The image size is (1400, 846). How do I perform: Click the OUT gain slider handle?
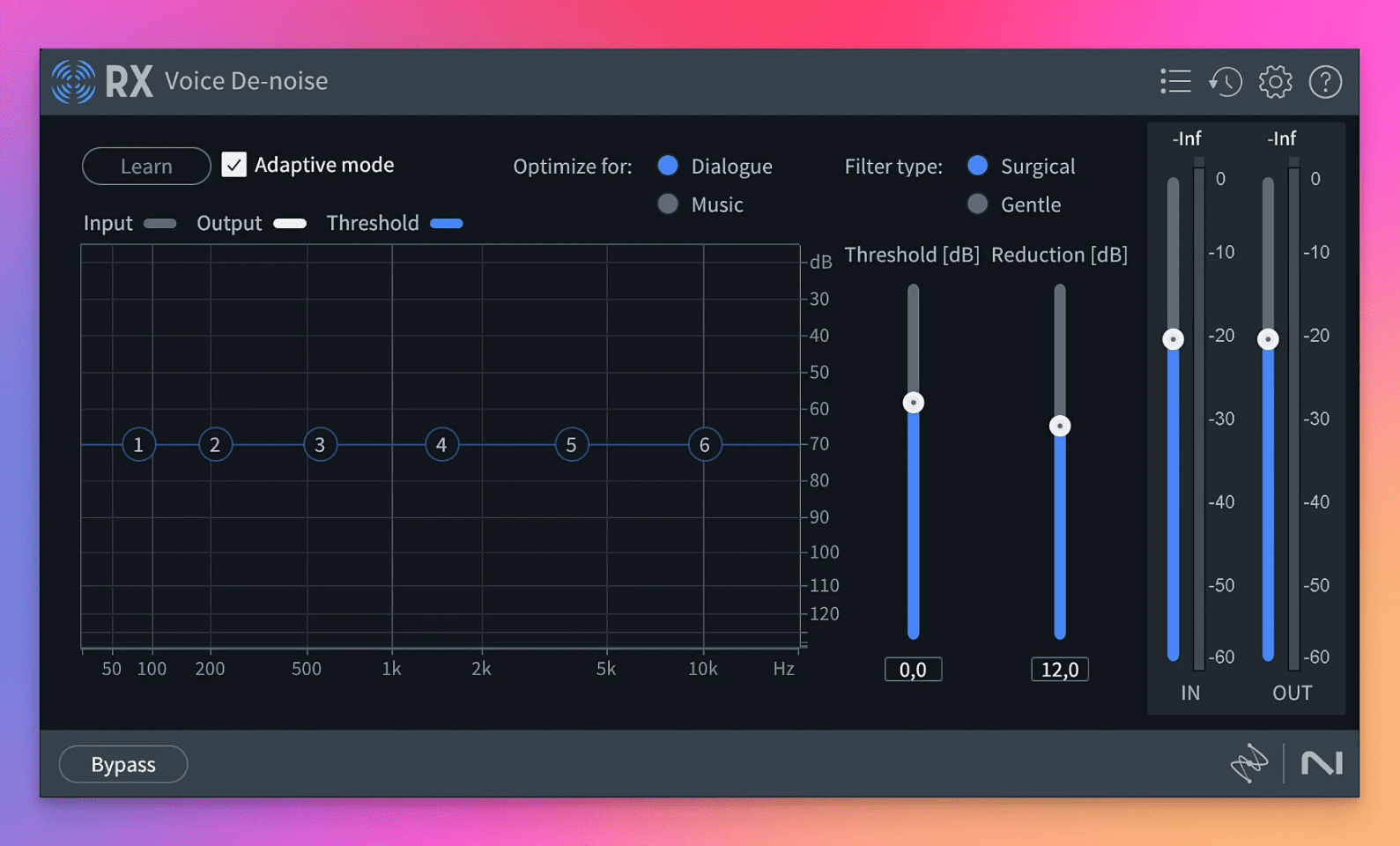point(1268,339)
